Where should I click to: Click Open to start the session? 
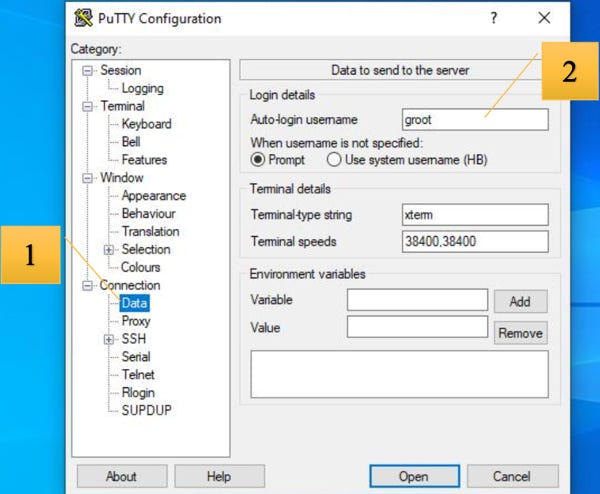coord(414,476)
